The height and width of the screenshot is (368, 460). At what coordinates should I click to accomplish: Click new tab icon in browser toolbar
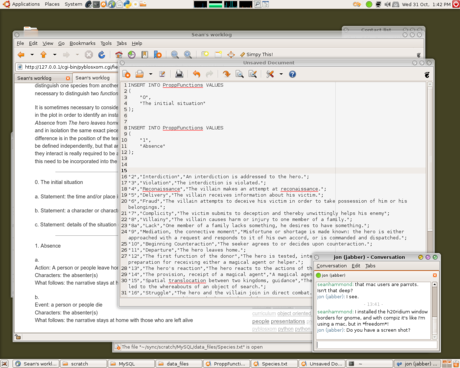tap(158, 55)
